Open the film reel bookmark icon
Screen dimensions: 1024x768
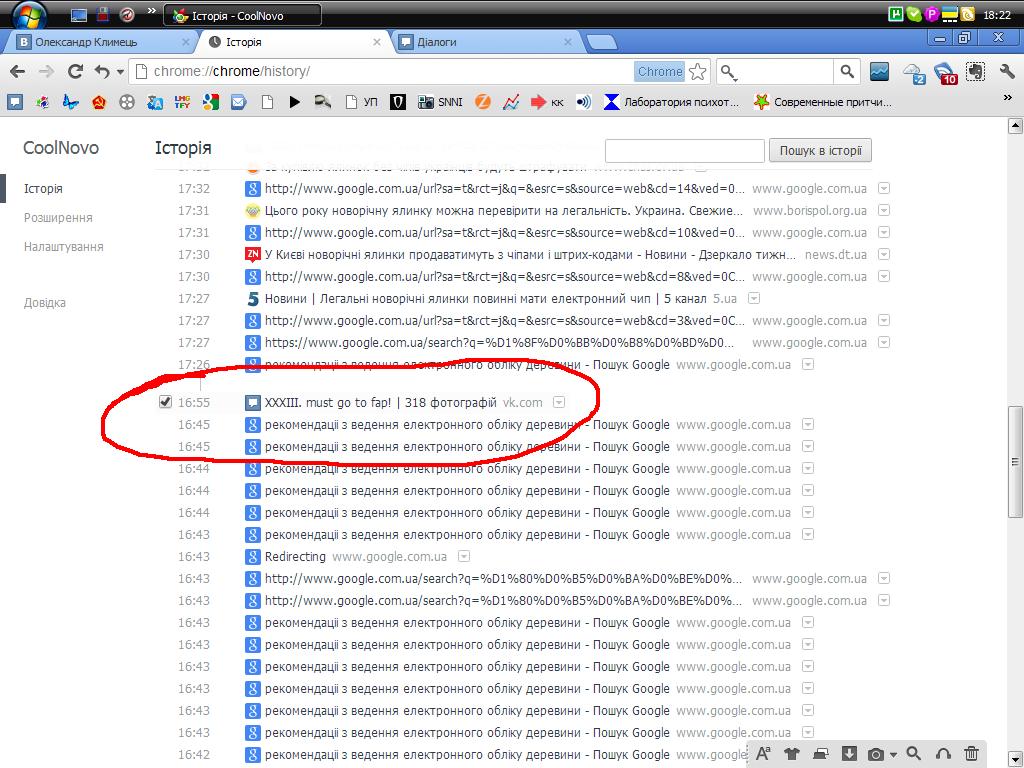click(127, 102)
